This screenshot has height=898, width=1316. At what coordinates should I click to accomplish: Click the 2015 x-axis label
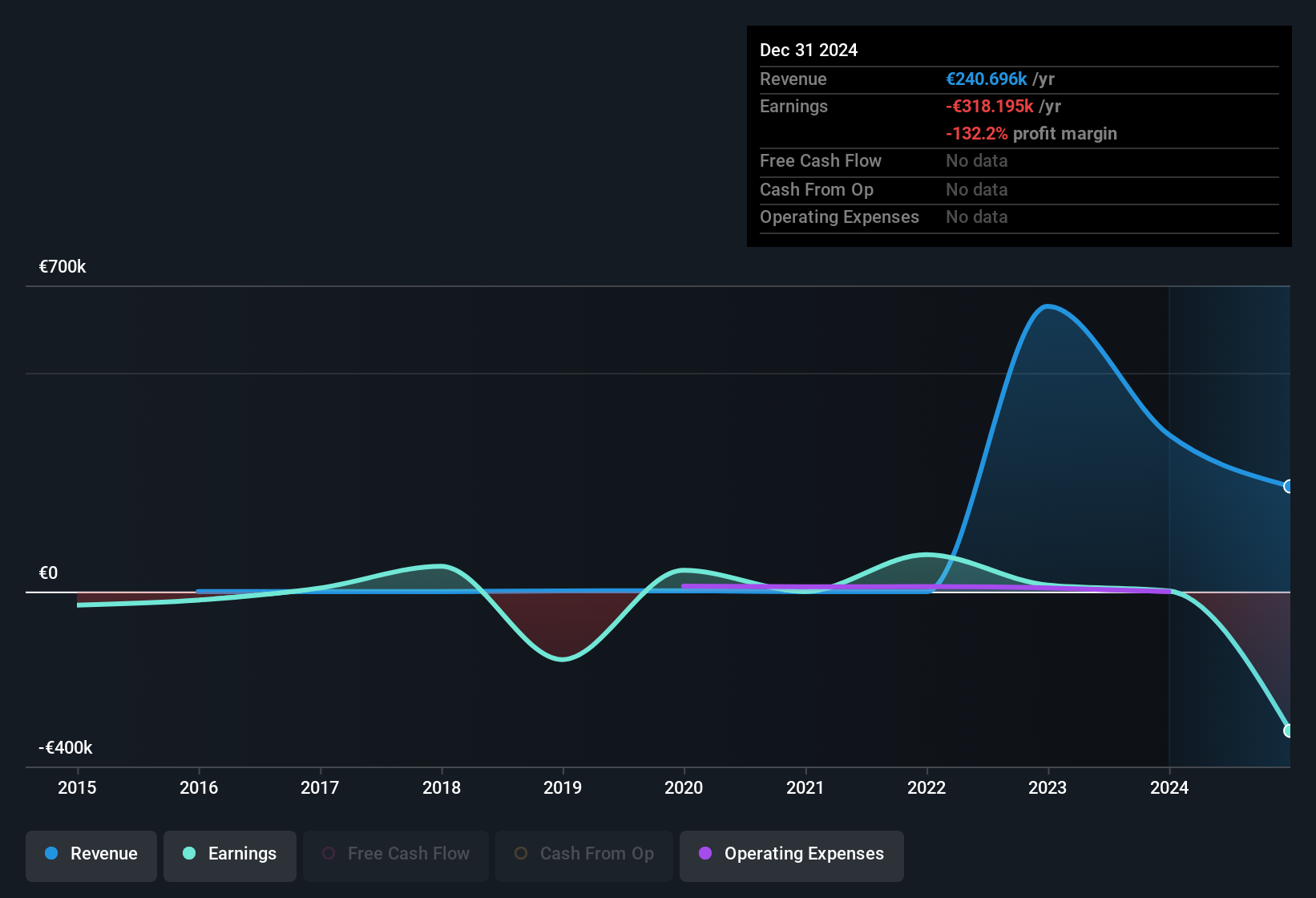pyautogui.click(x=77, y=787)
